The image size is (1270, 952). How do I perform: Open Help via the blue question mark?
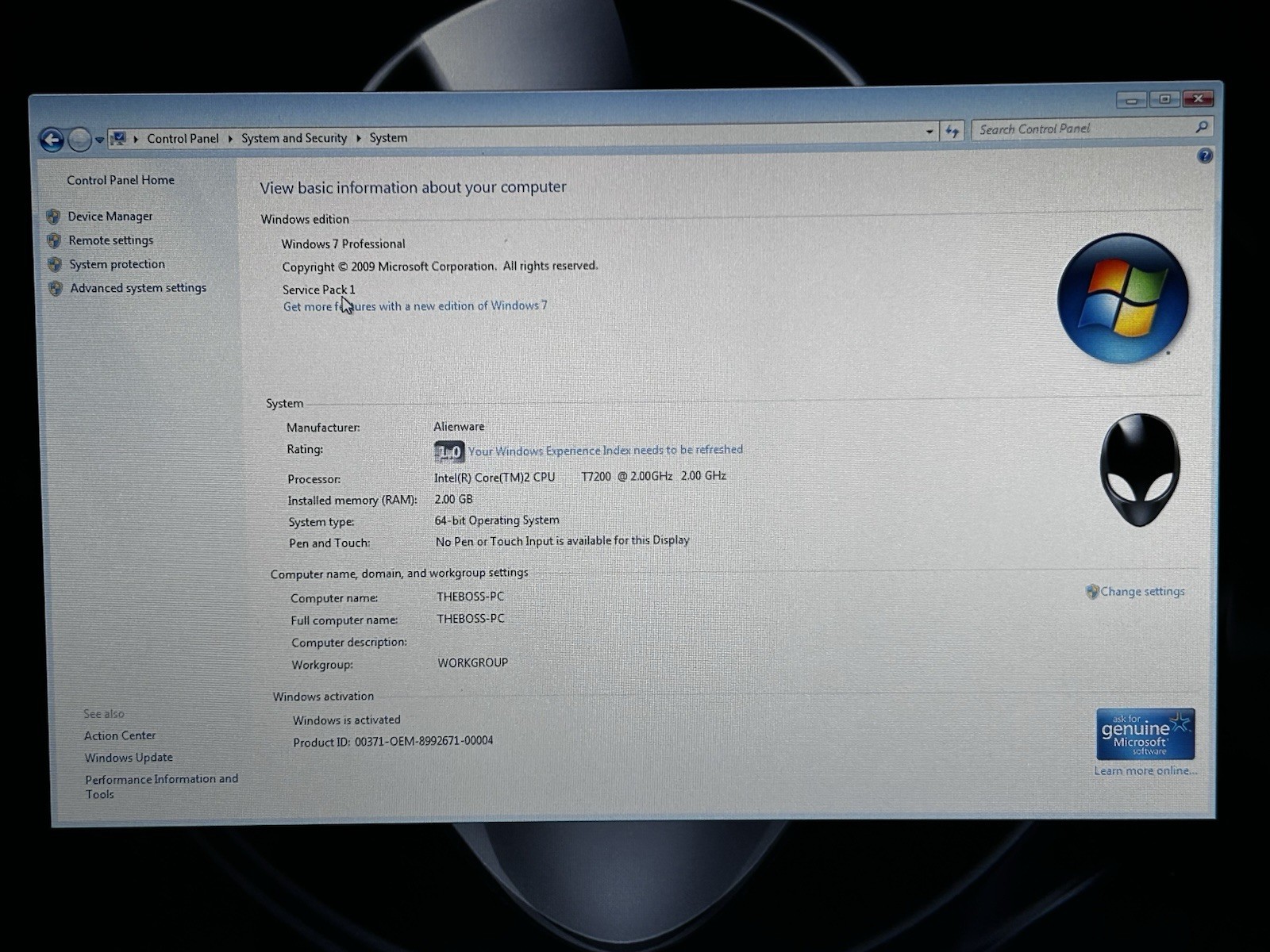pos(1205,155)
